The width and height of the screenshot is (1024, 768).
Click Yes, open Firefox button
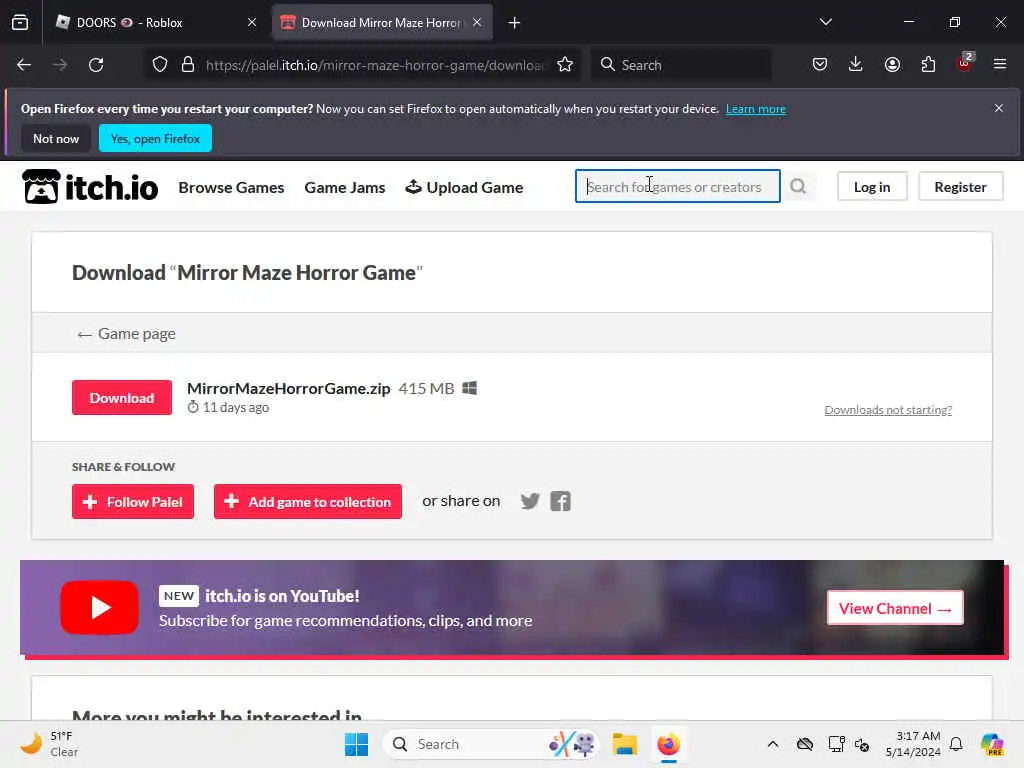click(155, 138)
